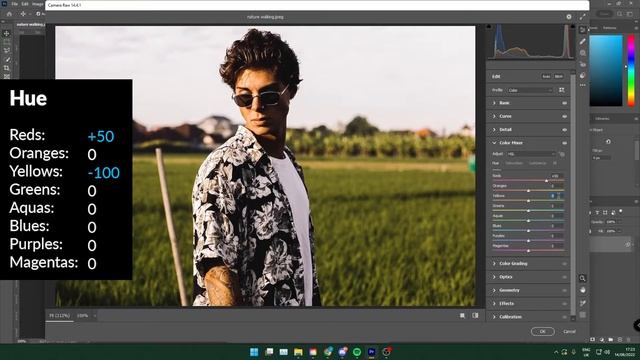Toggle visibility of Color Mixer edits
This screenshot has height=360, width=640.
(564, 143)
